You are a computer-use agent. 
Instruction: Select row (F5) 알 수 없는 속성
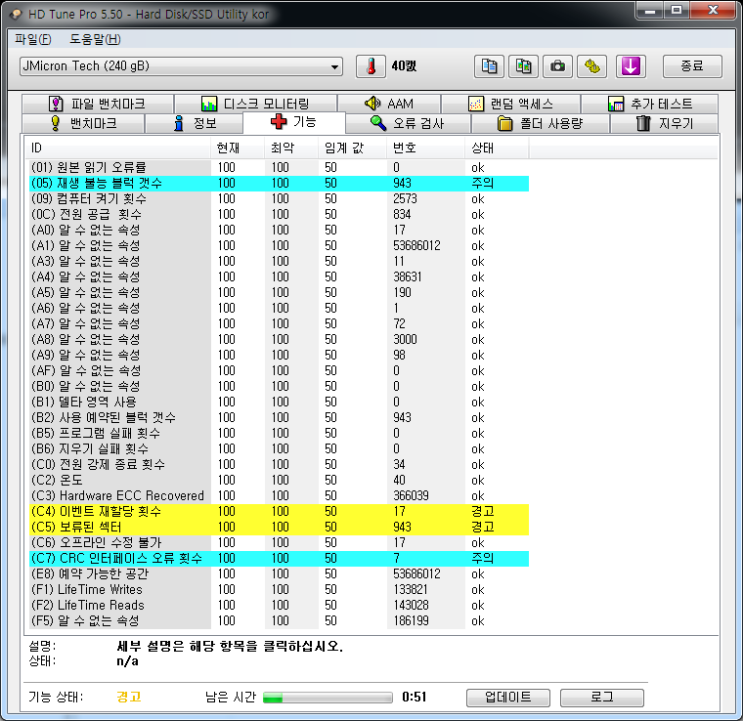[279, 621]
